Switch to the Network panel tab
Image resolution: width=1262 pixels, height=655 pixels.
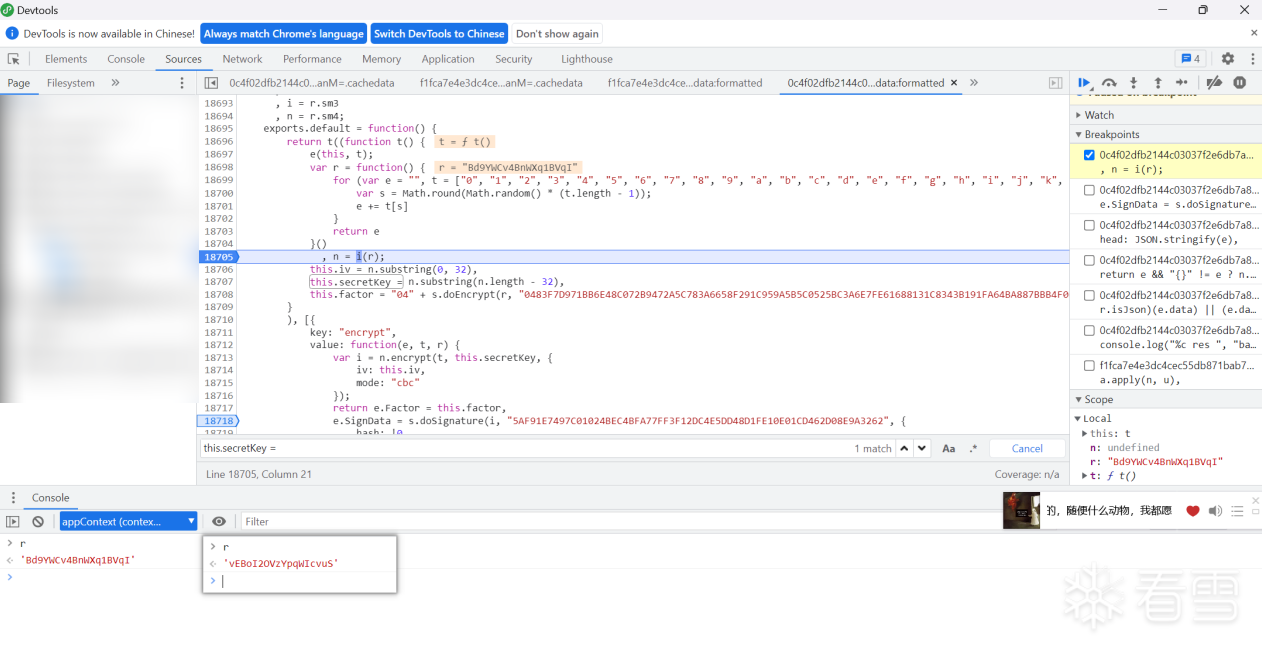pyautogui.click(x=242, y=59)
